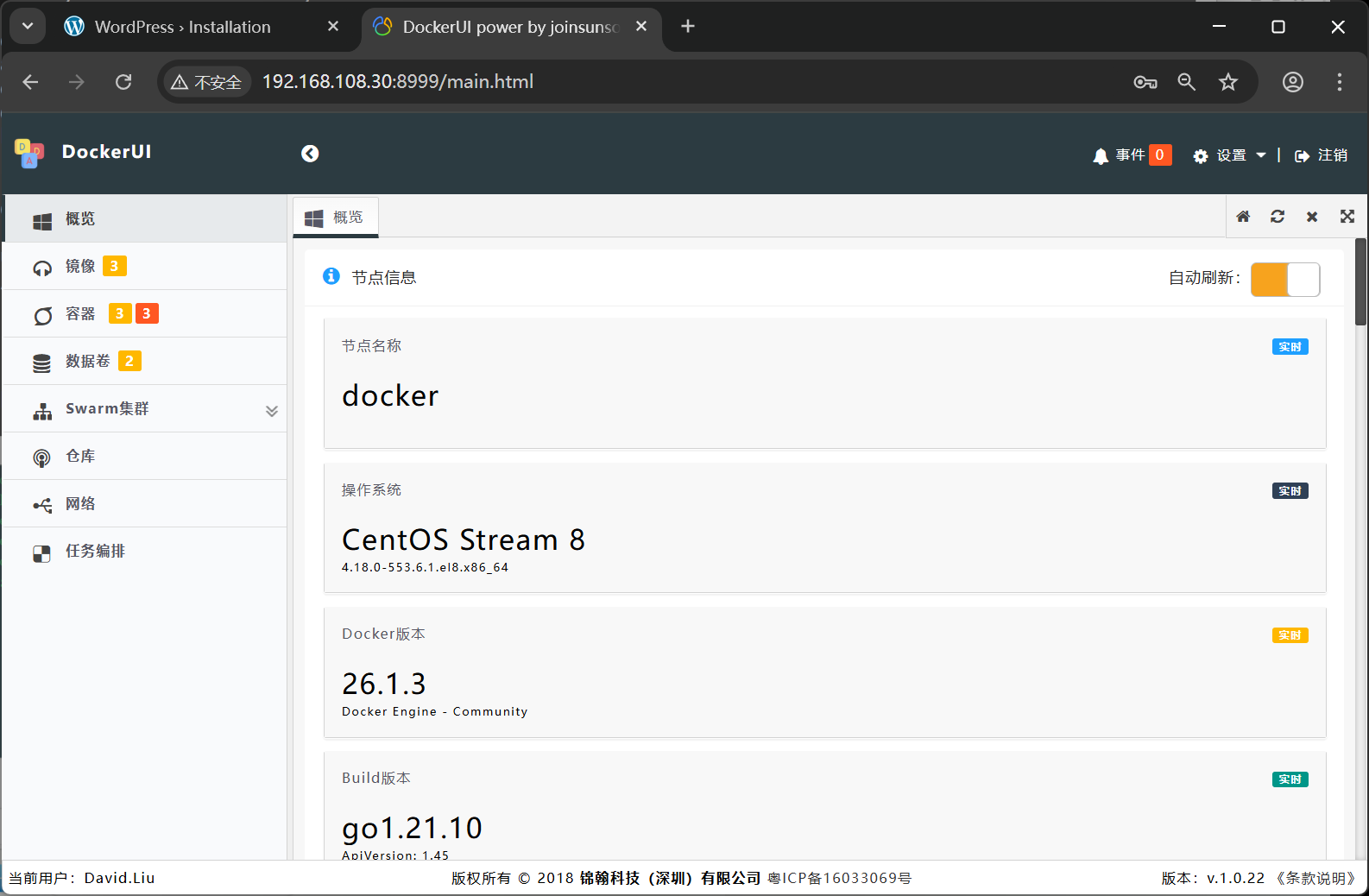This screenshot has width=1369, height=896.
Task: Click the yellow running containers badge 3
Action: tap(120, 313)
